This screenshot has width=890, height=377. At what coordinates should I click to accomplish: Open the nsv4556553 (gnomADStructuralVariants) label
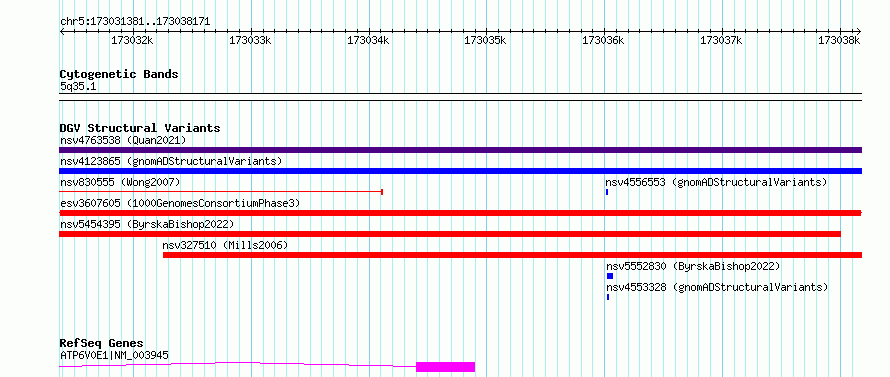point(716,182)
